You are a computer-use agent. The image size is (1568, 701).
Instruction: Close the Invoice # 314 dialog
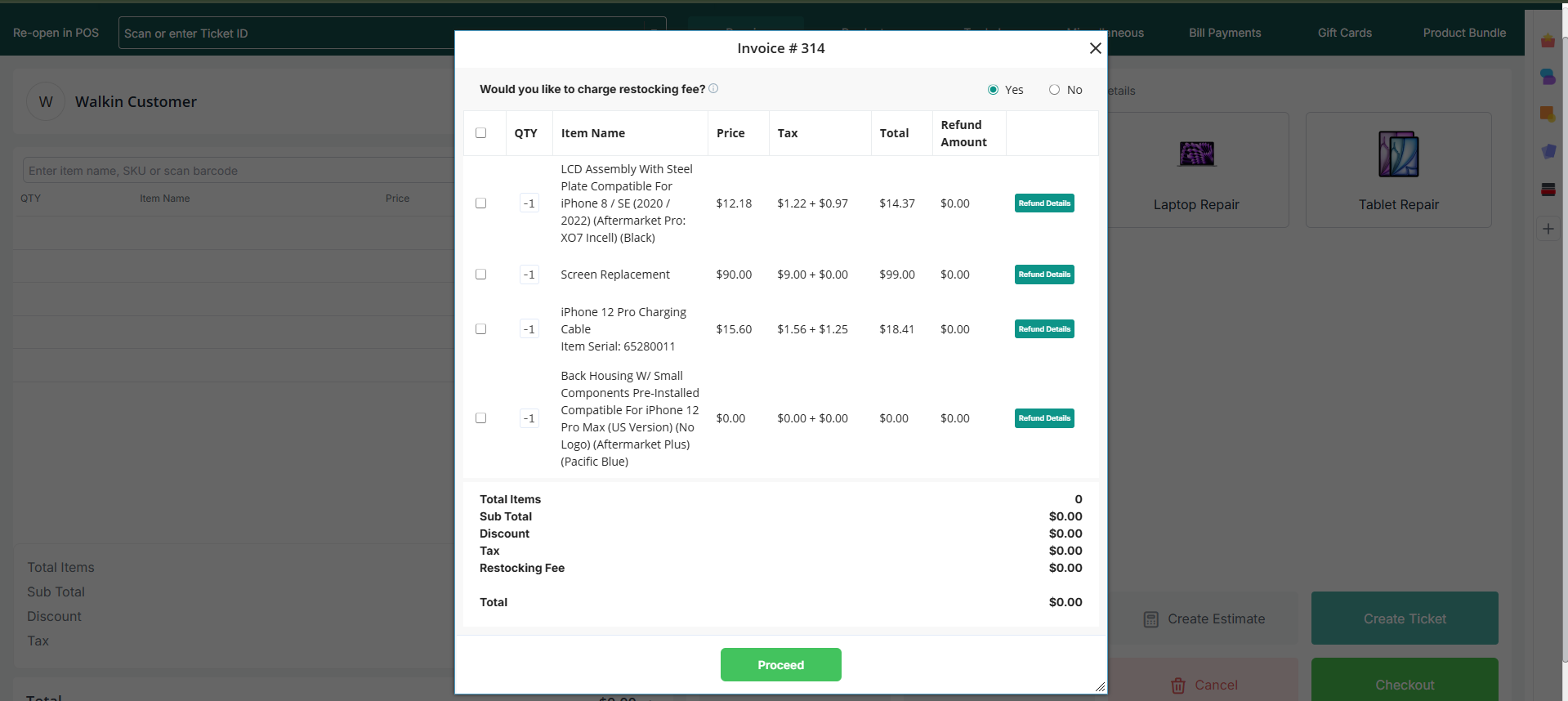click(x=1096, y=48)
